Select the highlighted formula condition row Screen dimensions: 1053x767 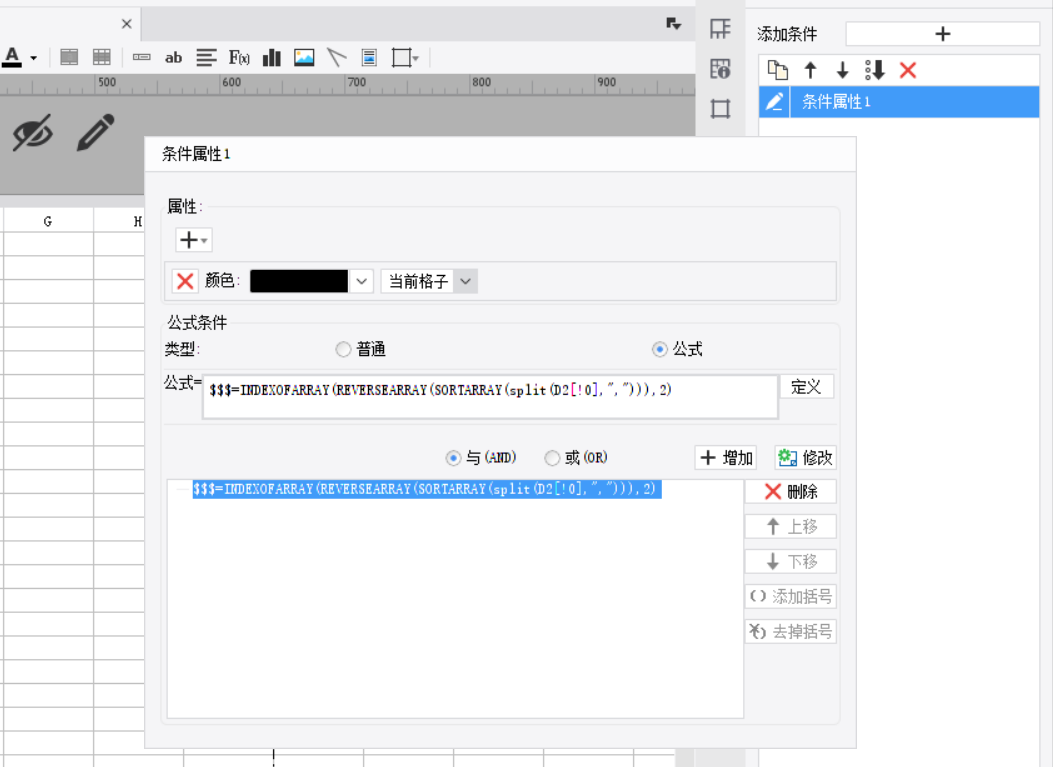(426, 489)
